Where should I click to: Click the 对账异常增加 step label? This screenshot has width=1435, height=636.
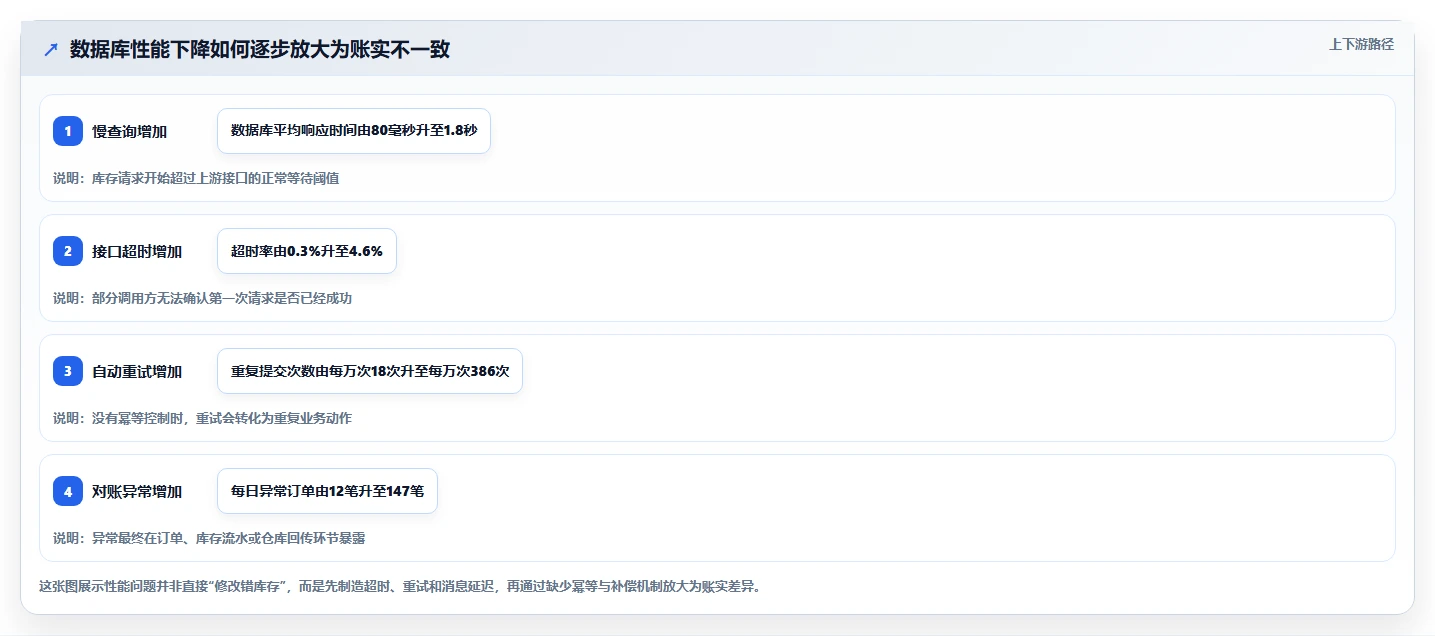point(137,491)
